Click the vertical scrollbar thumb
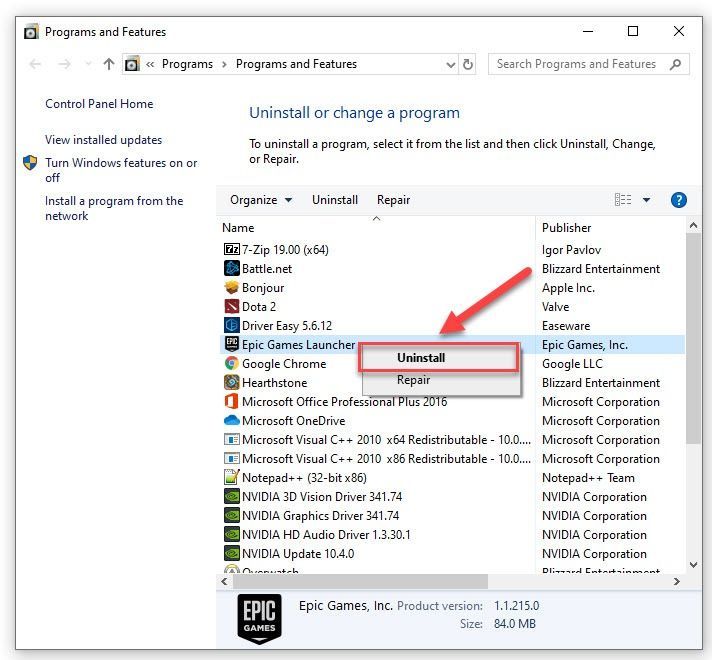The width and height of the screenshot is (712, 660). click(693, 338)
